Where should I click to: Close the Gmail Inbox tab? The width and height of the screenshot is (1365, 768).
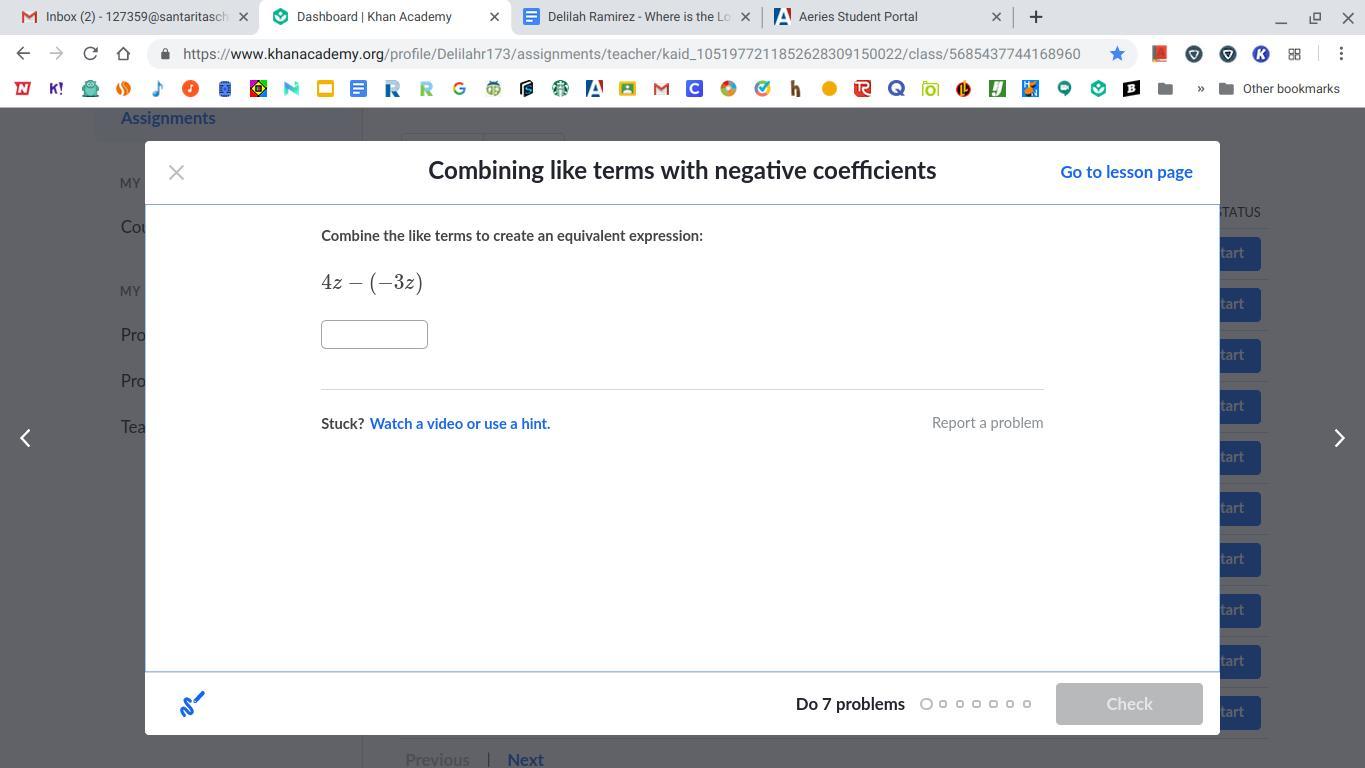pos(243,17)
